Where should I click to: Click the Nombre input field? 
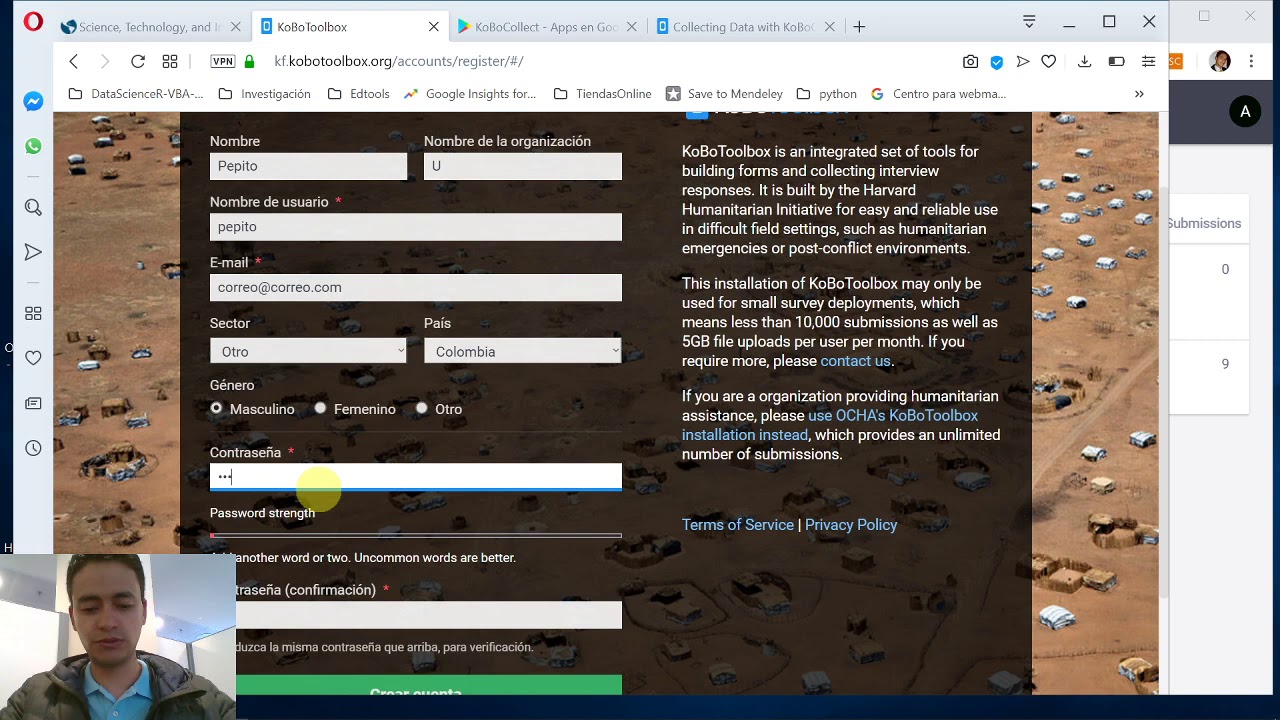click(x=308, y=166)
